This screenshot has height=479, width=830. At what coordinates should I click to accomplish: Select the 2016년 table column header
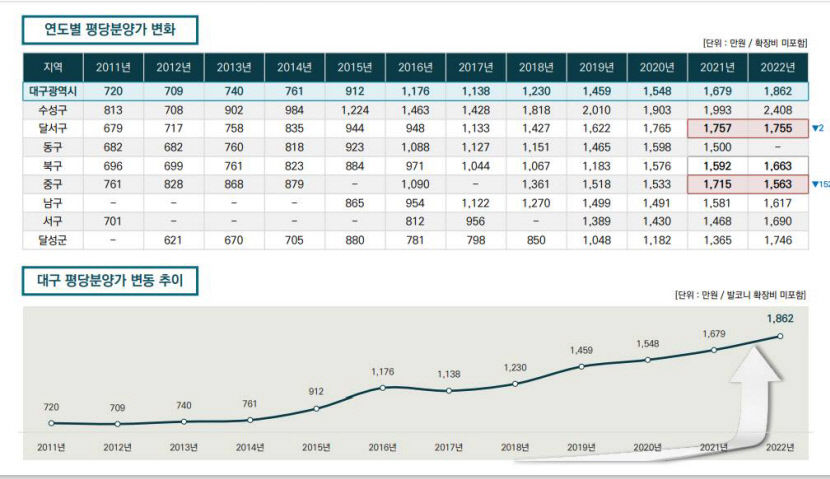pyautogui.click(x=416, y=67)
